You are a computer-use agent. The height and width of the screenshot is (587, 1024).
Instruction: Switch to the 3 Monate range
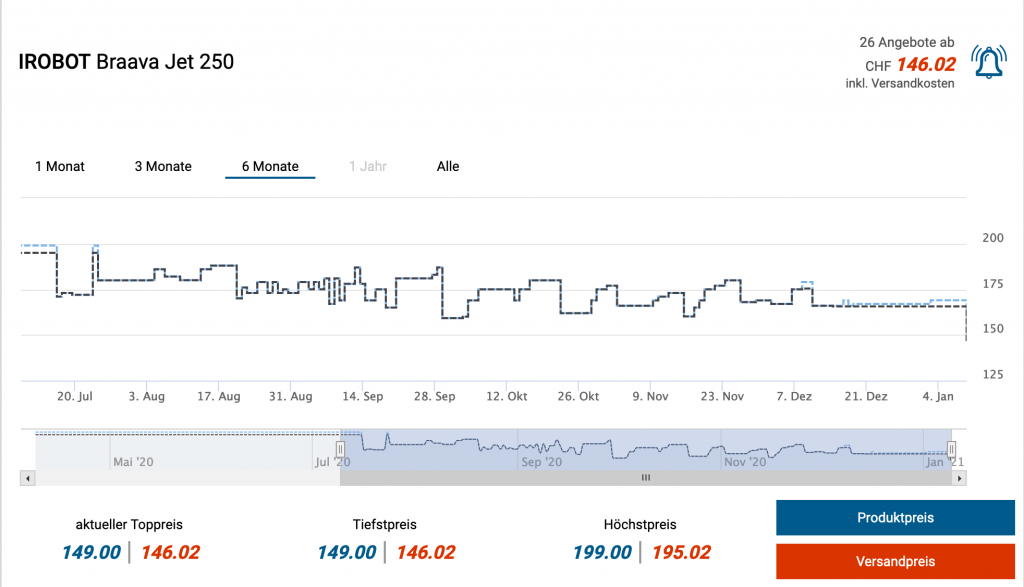(x=163, y=166)
